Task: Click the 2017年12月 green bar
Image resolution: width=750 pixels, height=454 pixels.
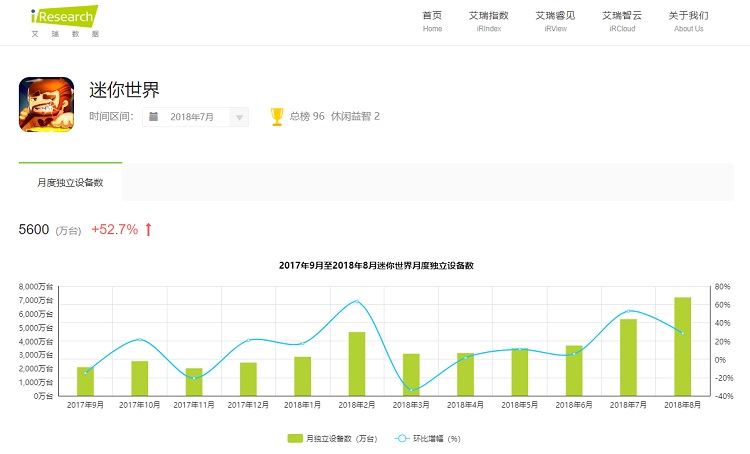Action: [248, 379]
